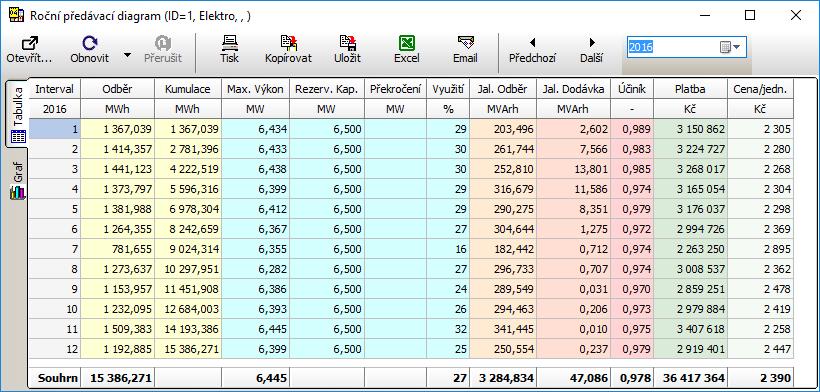Click the Rezerv. Kap. column header

pos(327,89)
